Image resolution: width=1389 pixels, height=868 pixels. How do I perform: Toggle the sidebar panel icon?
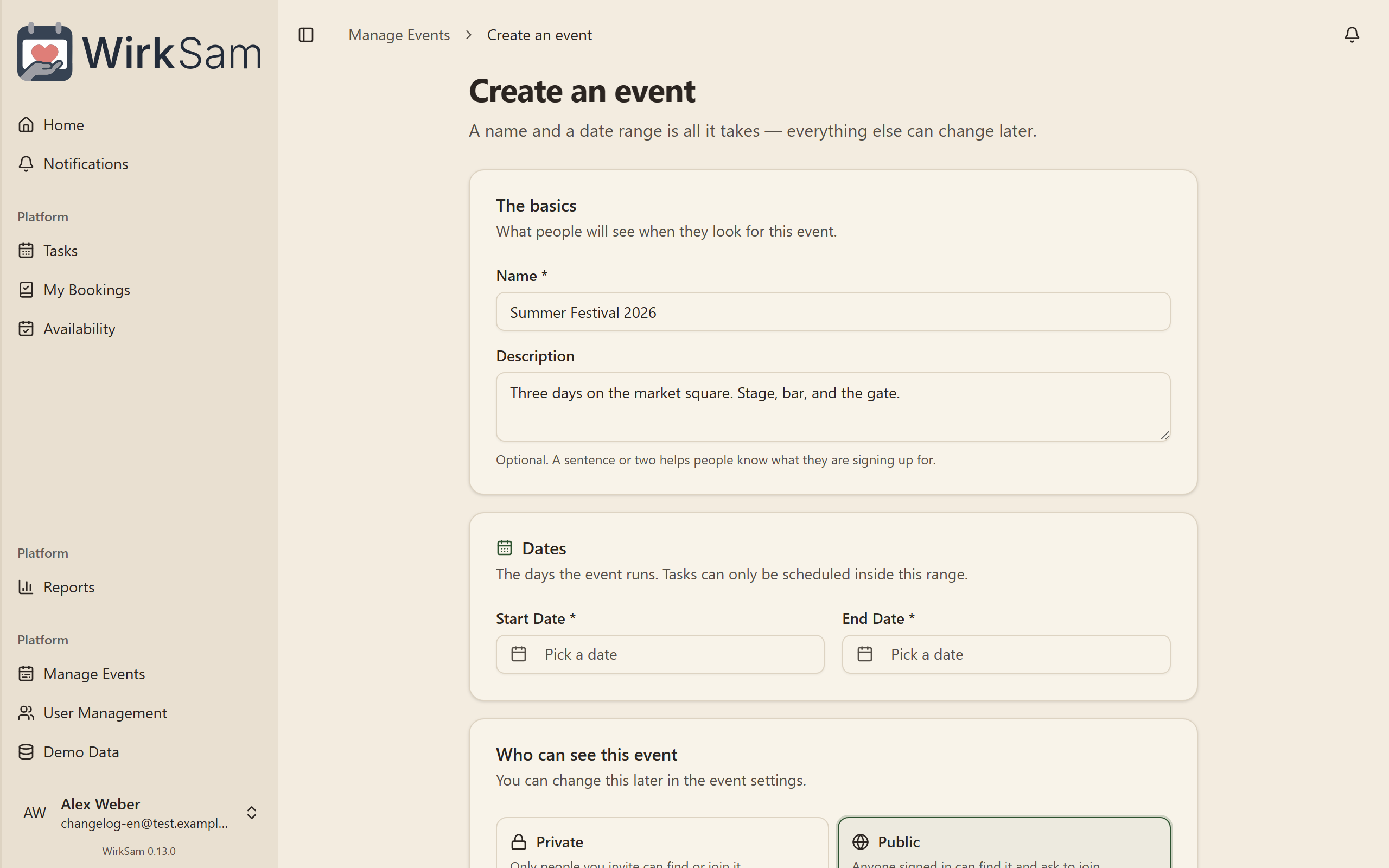(x=306, y=35)
